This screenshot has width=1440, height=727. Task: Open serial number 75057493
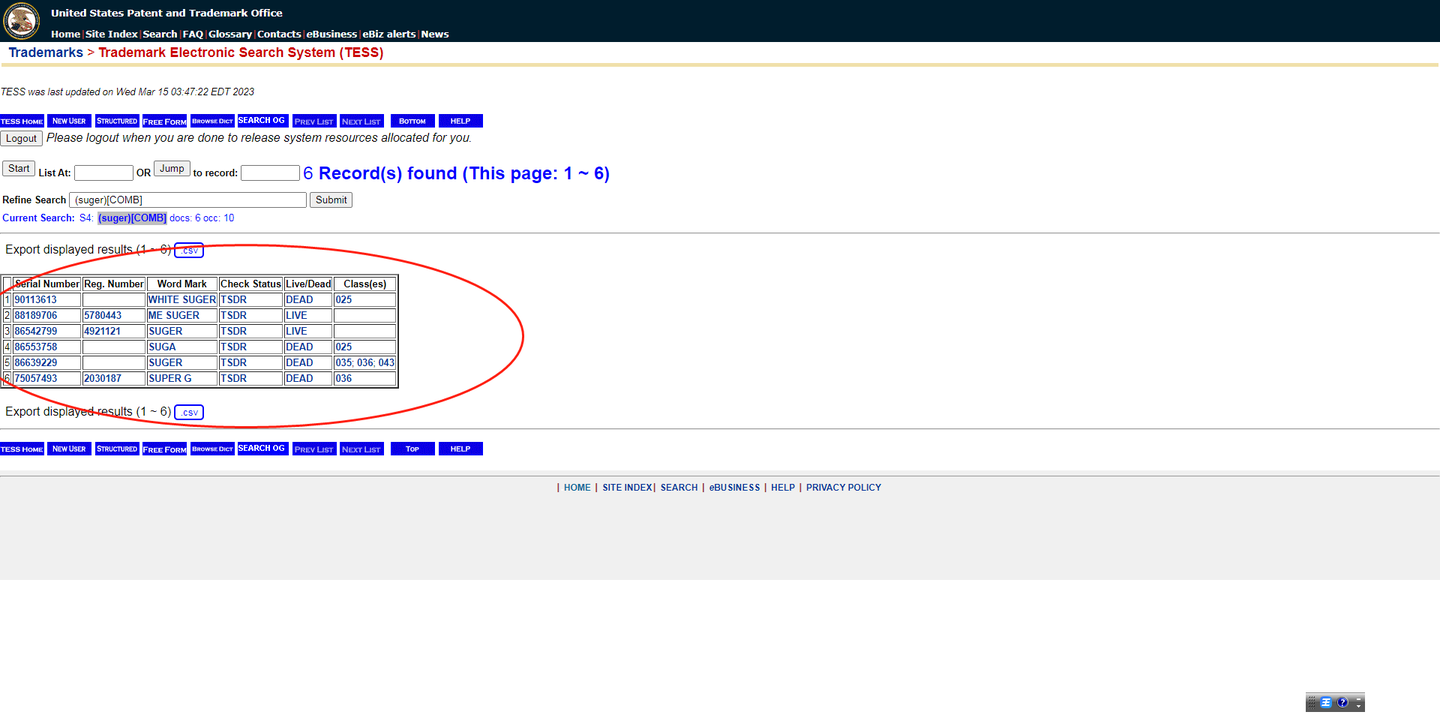tap(36, 379)
